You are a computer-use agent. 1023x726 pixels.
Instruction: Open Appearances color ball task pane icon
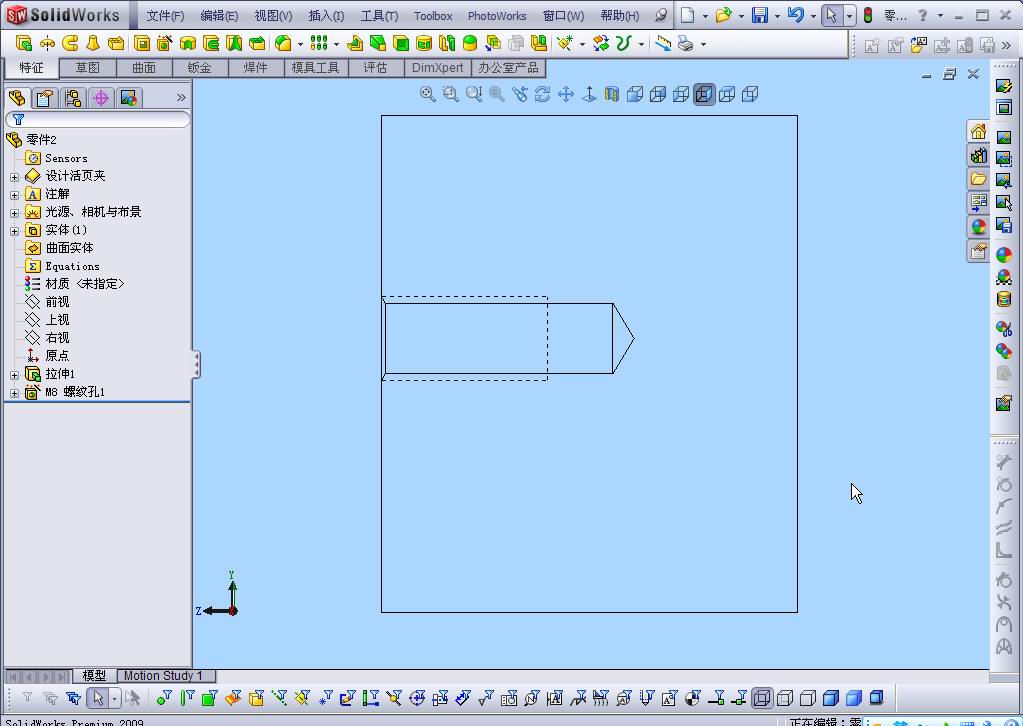(978, 226)
